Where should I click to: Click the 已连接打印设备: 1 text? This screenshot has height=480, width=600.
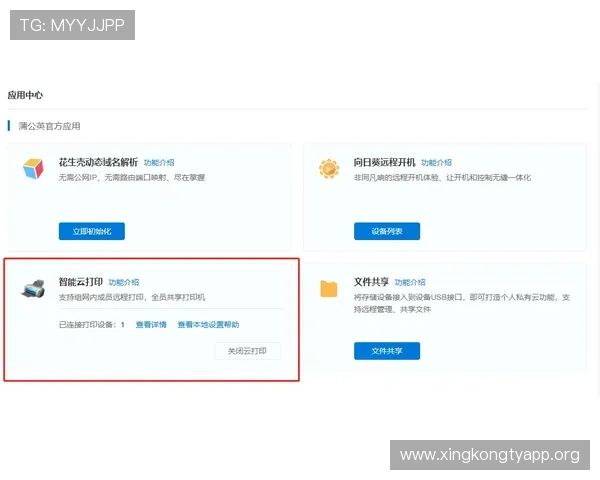(92, 325)
